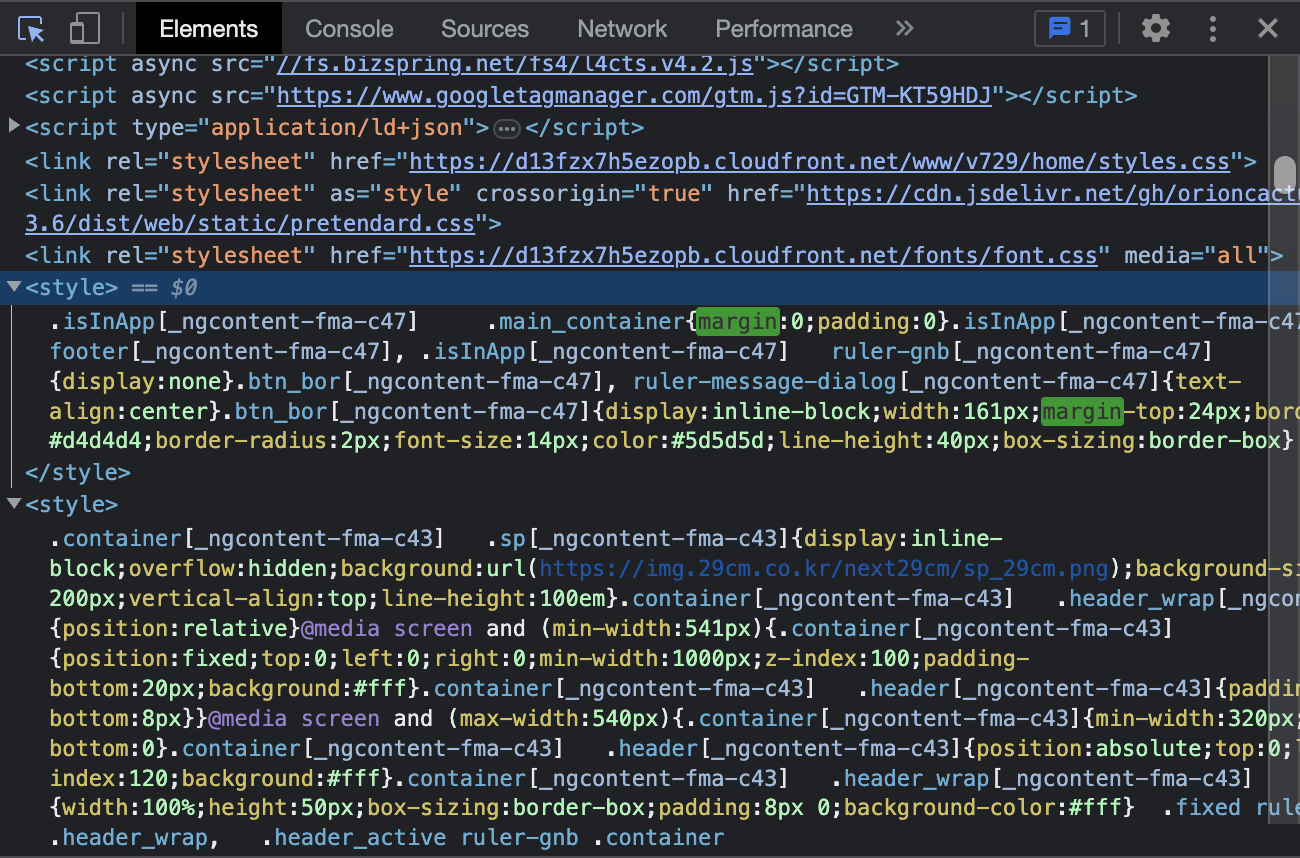The width and height of the screenshot is (1300, 858).
Task: Open the home/styles.css stylesheet link
Action: pos(819,161)
